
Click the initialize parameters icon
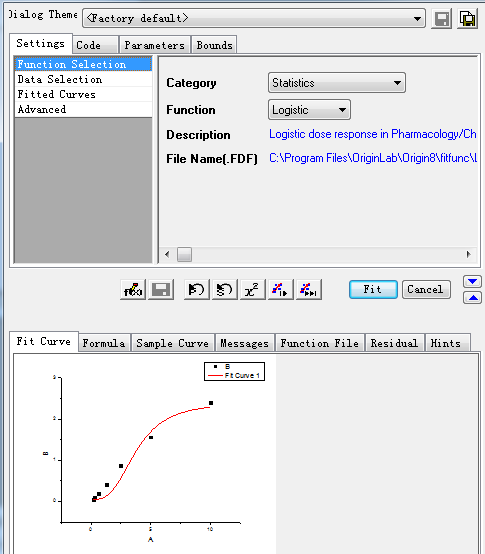click(196, 290)
